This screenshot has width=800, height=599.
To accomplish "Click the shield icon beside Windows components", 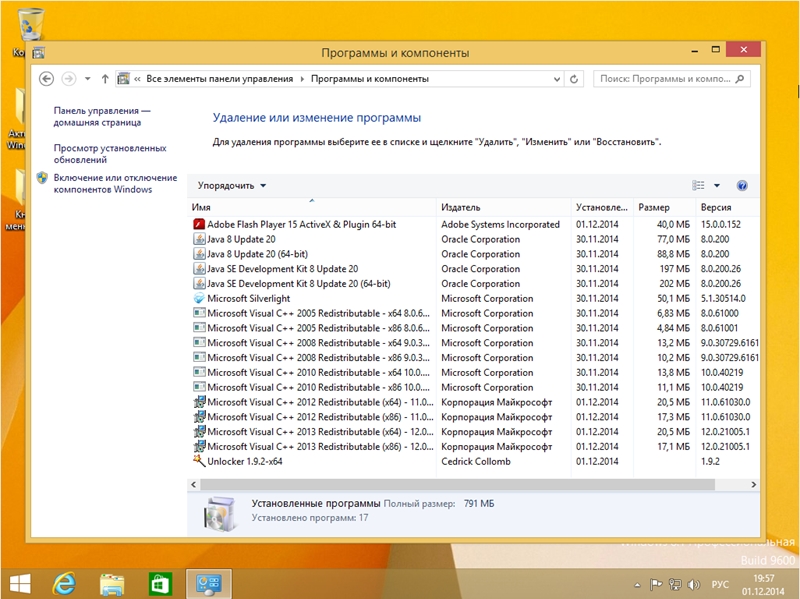I will tap(42, 178).
